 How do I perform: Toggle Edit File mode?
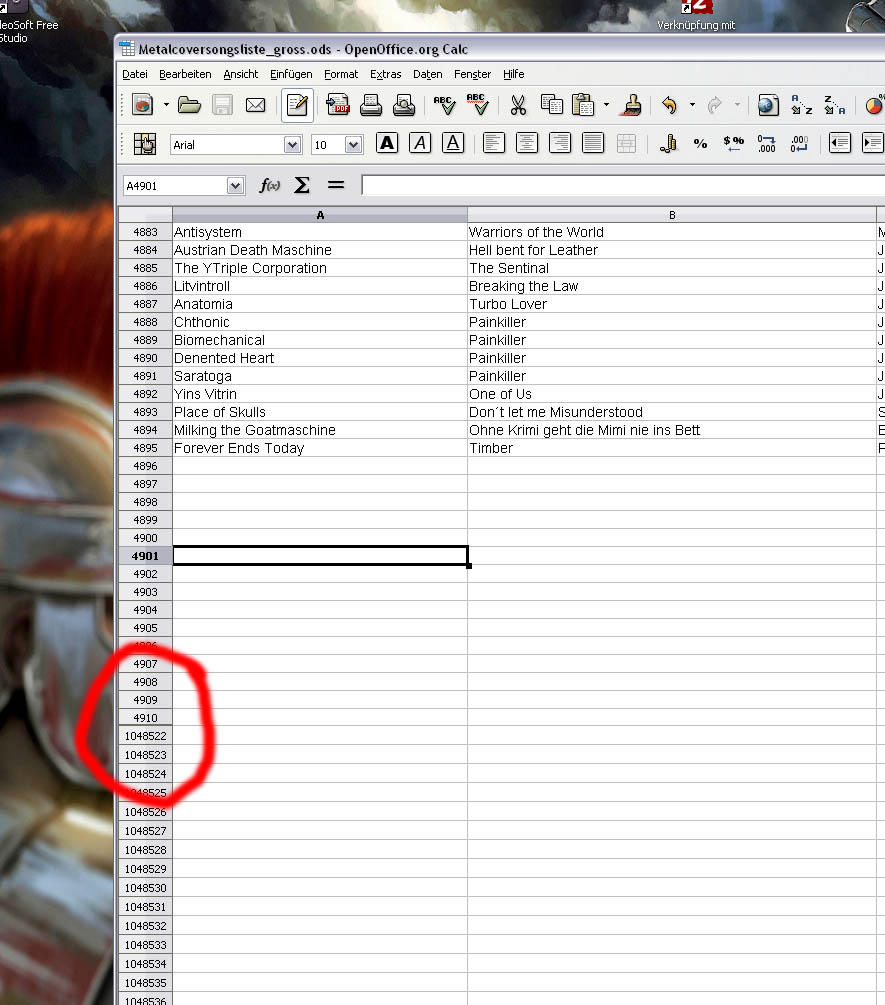point(296,105)
